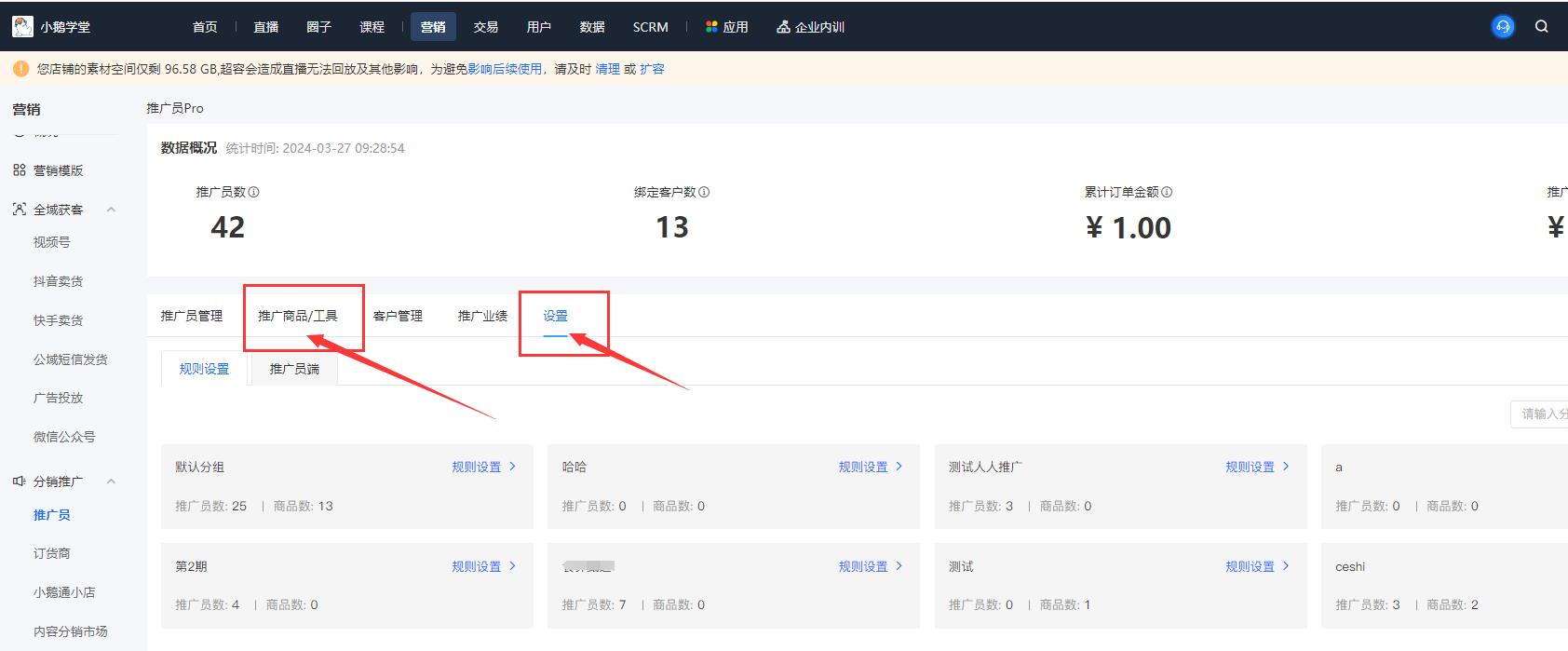Open the customer service headset icon
Viewport: 1568px width, 651px height.
(1502, 27)
